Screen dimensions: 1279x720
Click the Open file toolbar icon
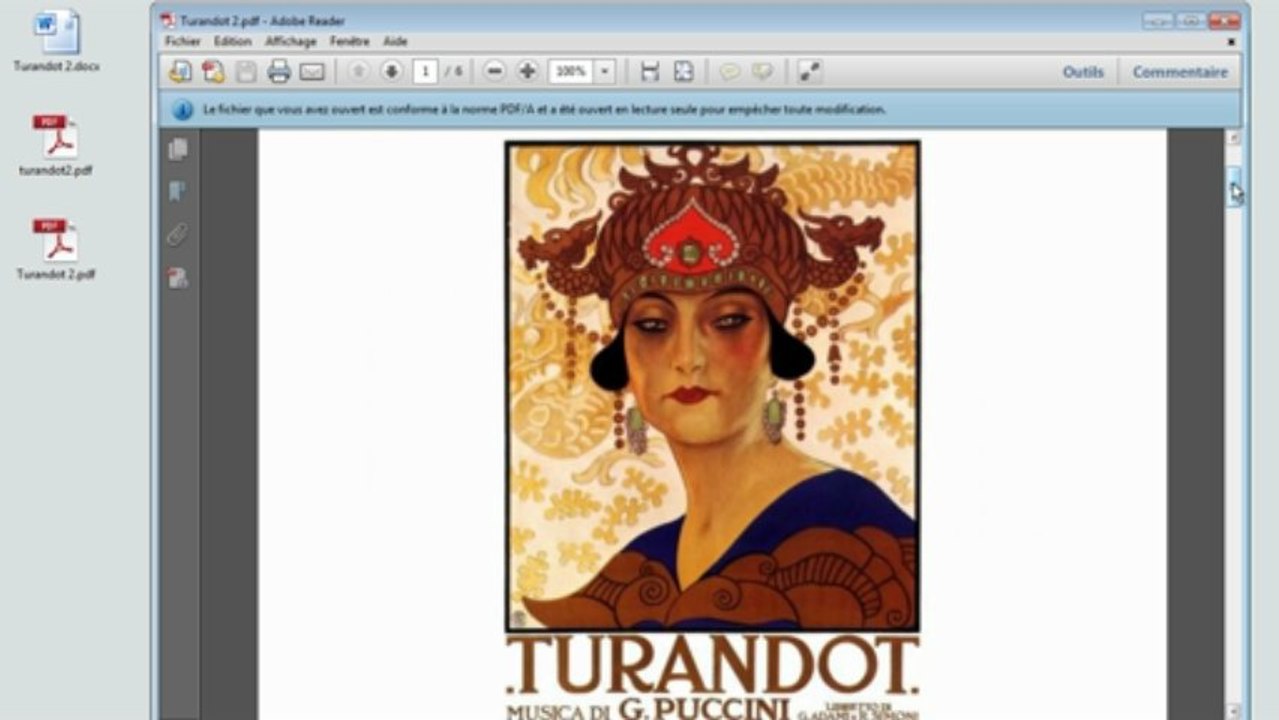(x=180, y=71)
